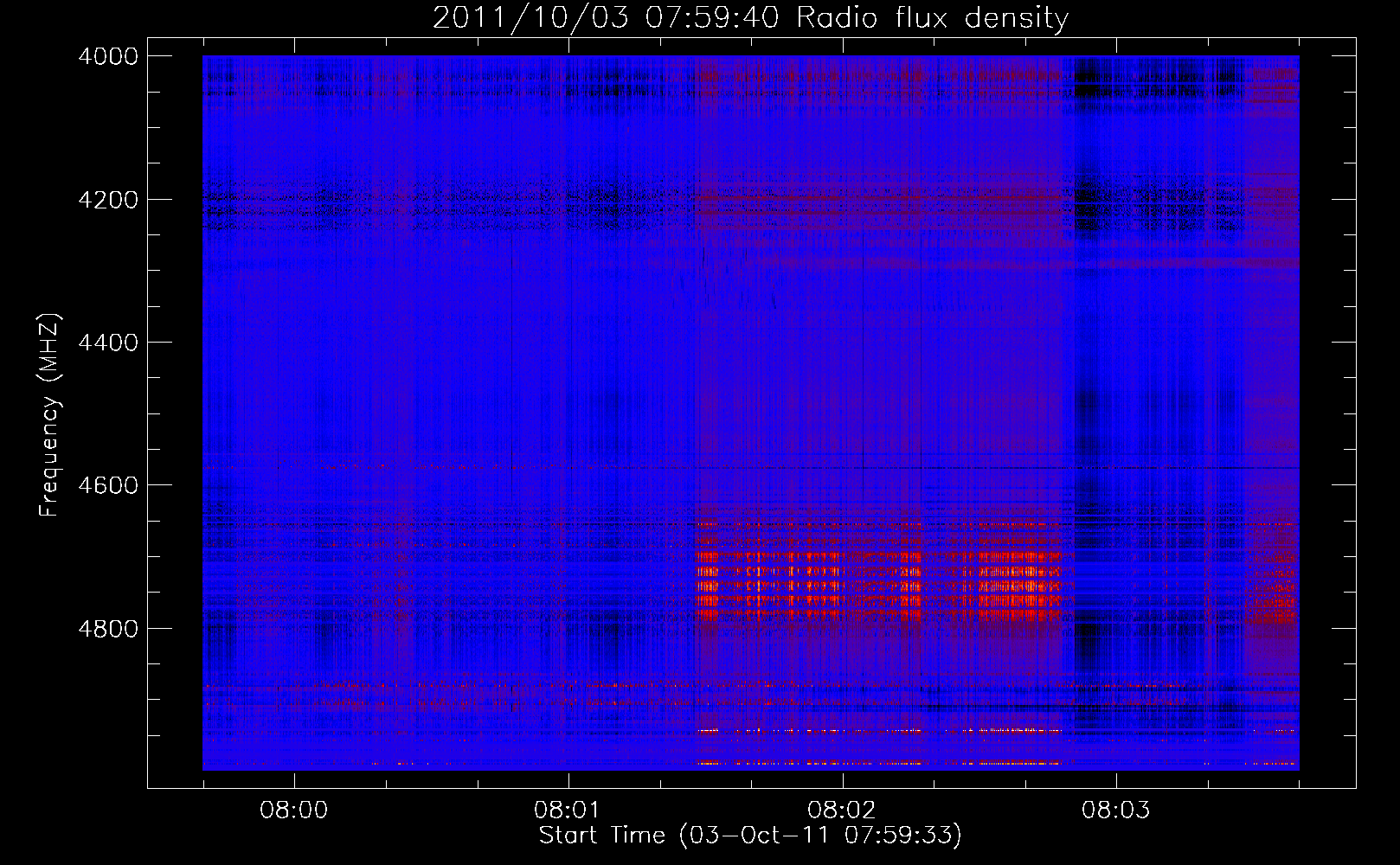Click the 08:03 time tick label
Screen dimensions: 1400x865
[x=1116, y=811]
